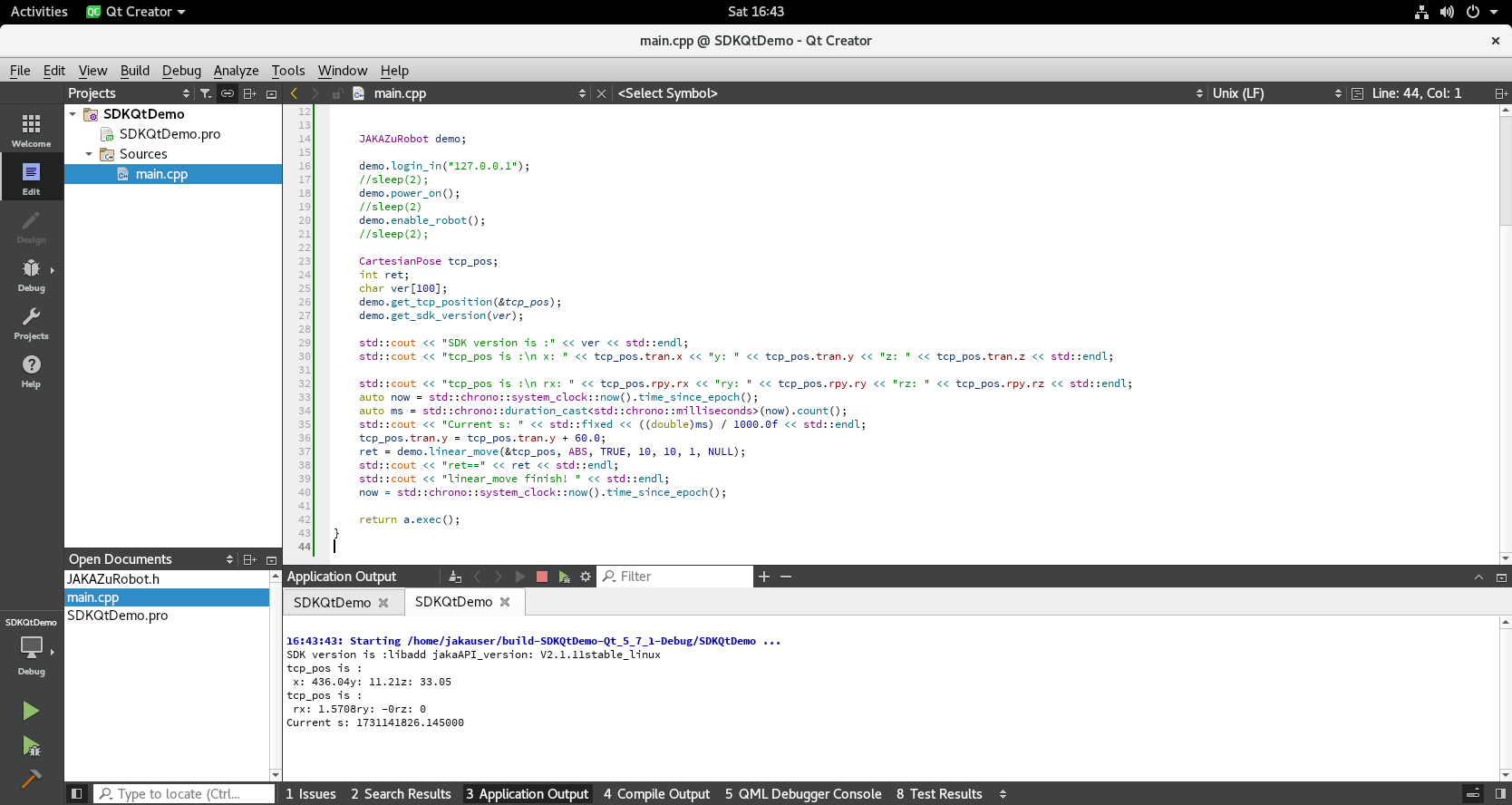Open Application Output settings gear

[586, 577]
